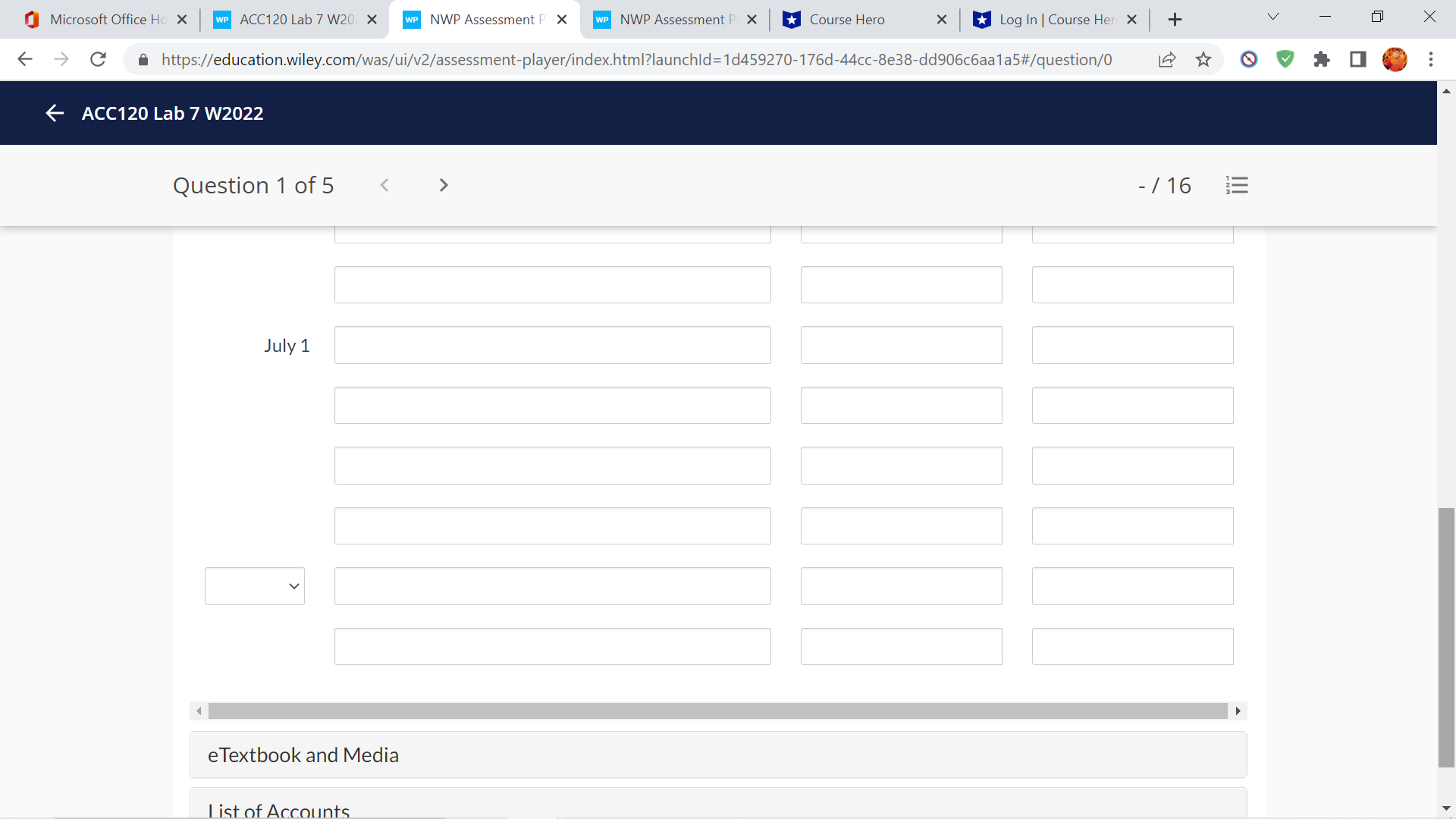Bookmark the page with the star icon
This screenshot has width=1456, height=819.
point(1203,59)
